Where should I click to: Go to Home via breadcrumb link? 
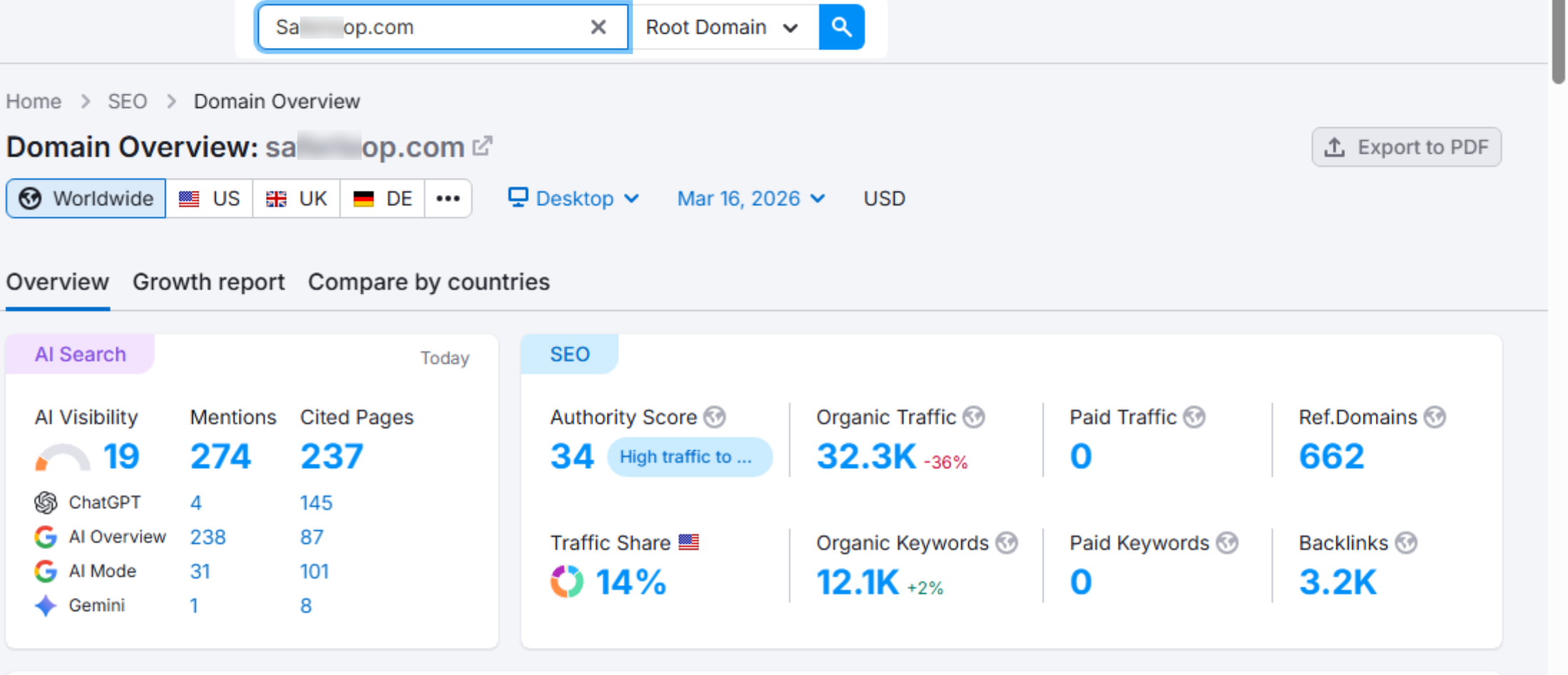tap(33, 101)
